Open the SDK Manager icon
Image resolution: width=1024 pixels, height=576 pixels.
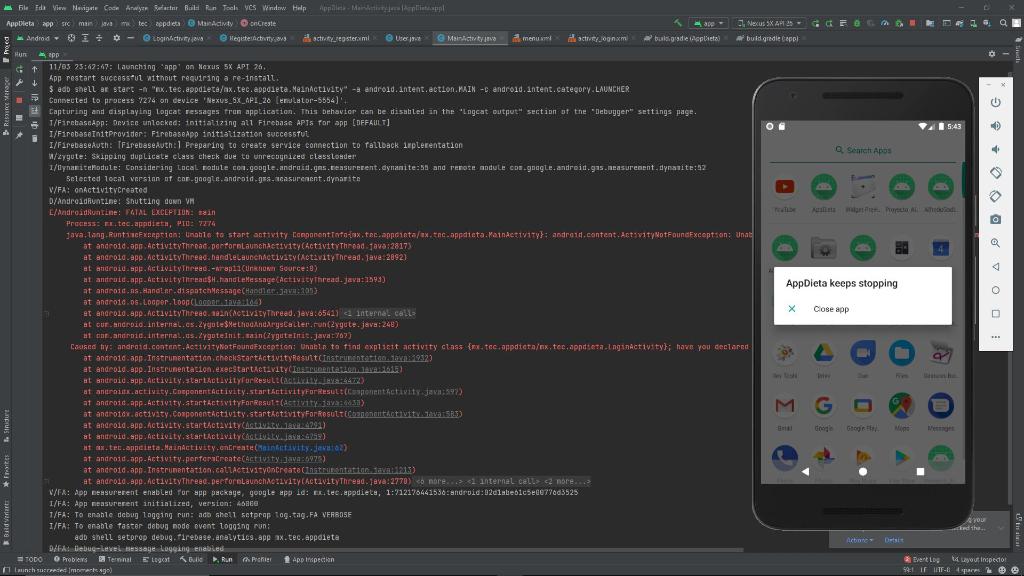point(987,21)
